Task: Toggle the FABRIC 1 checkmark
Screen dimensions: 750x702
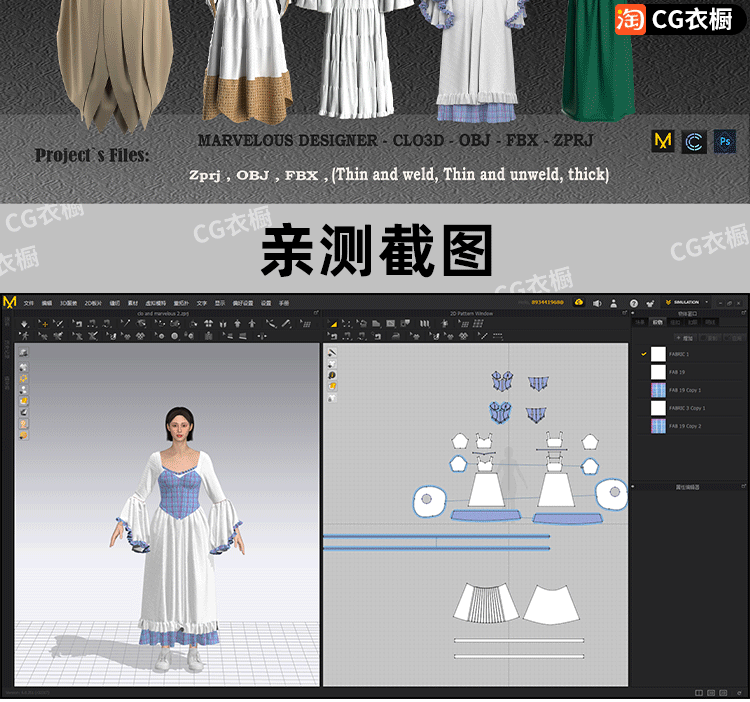Action: tap(644, 354)
